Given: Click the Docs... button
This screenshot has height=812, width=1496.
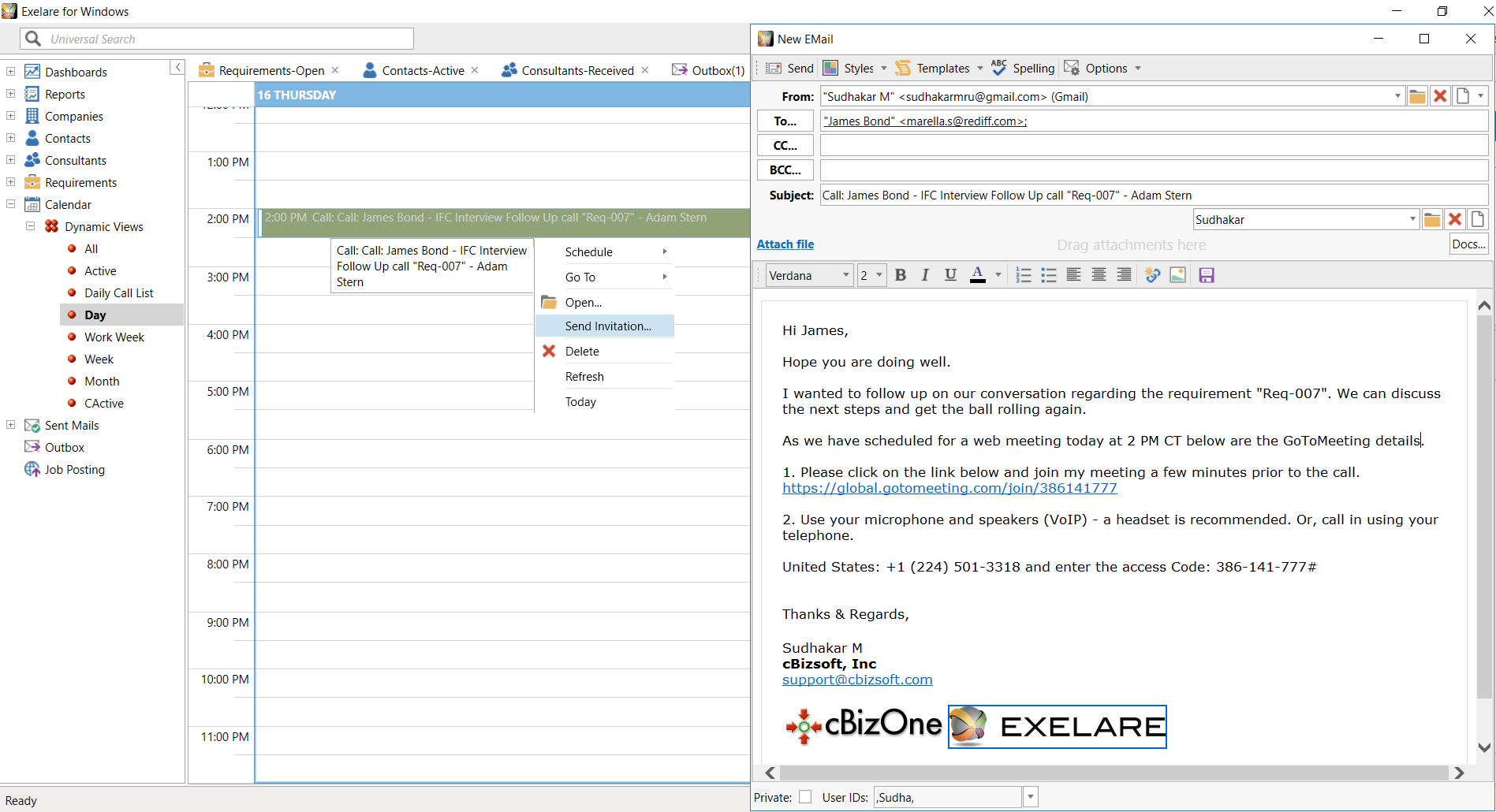Looking at the screenshot, I should 1469,244.
